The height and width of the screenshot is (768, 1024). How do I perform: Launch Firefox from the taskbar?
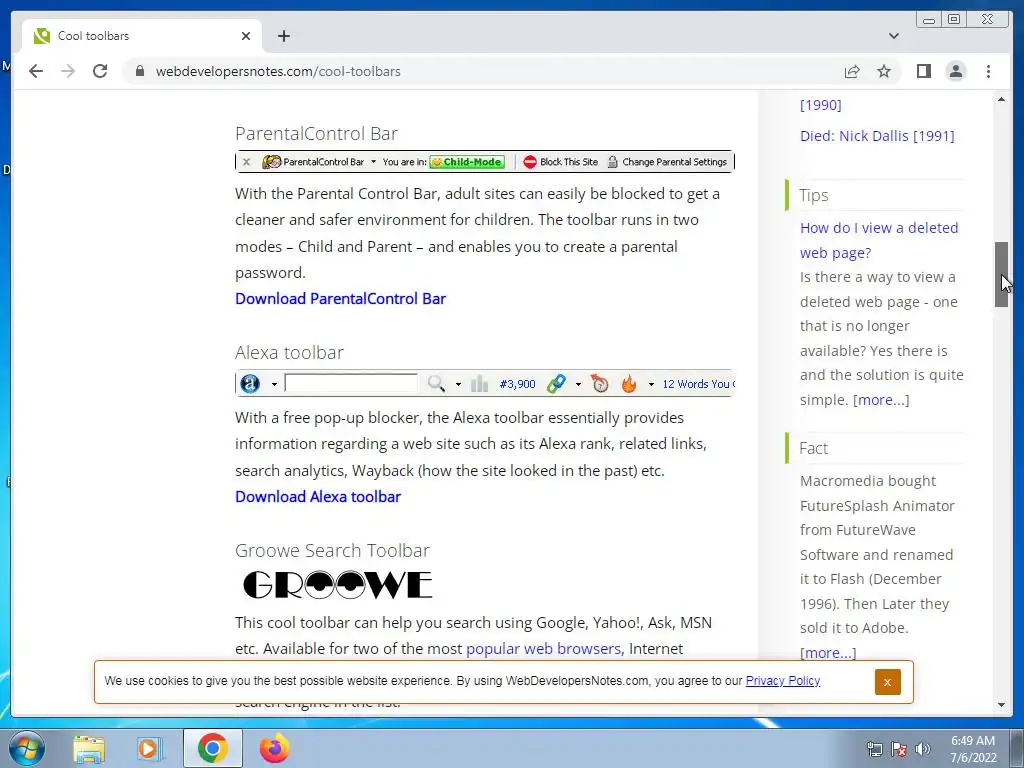(274, 748)
